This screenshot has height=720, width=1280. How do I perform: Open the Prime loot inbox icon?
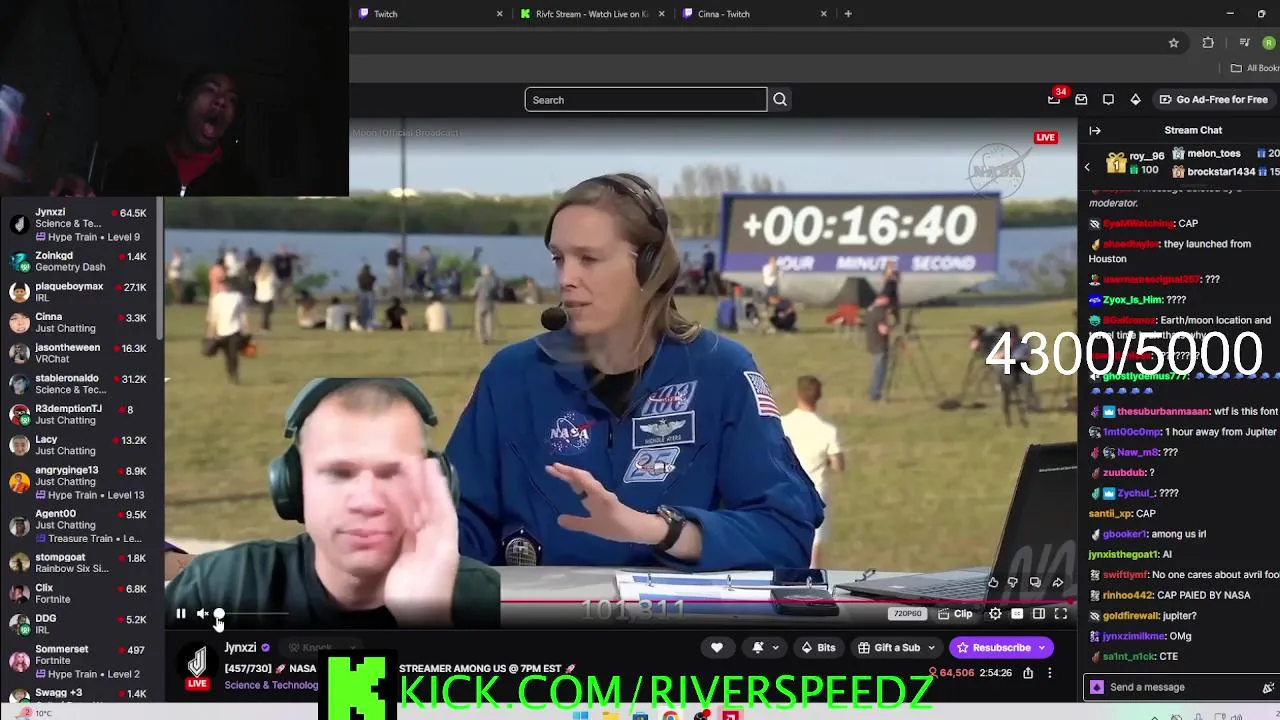(1081, 100)
